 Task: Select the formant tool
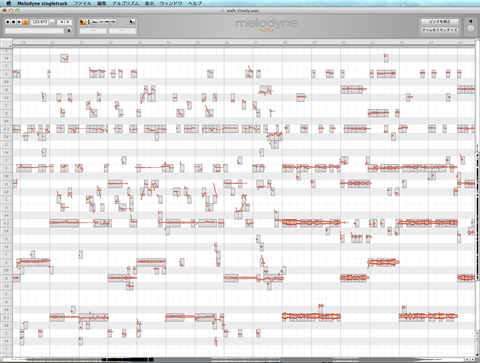[x=95, y=22]
